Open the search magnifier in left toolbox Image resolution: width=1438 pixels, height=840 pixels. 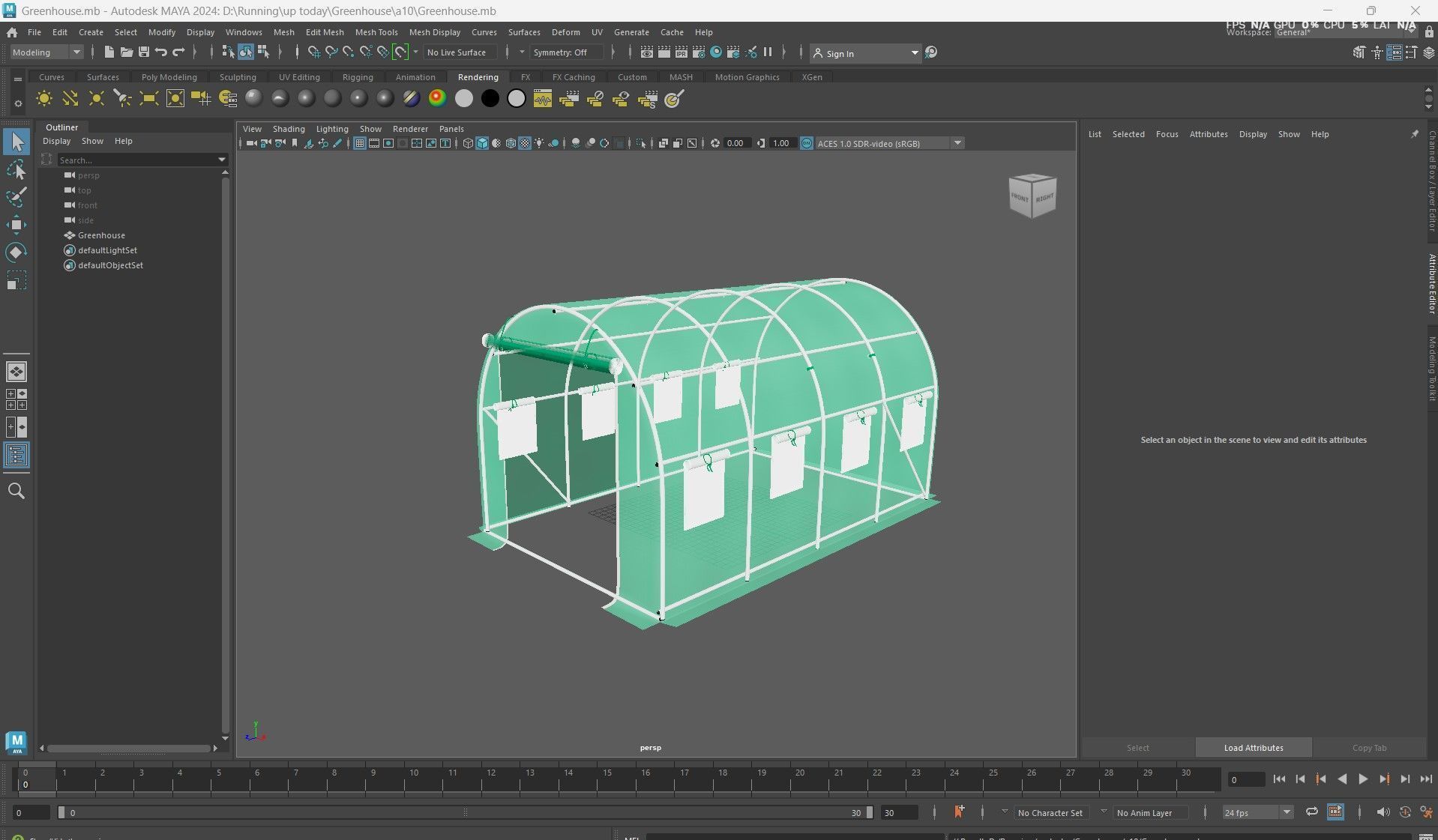(16, 491)
